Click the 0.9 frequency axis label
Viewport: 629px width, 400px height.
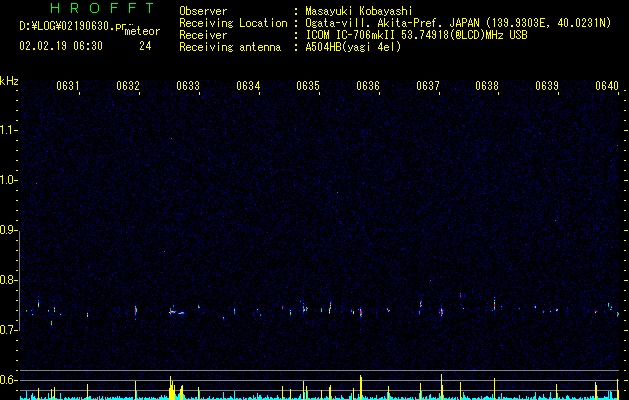coord(9,230)
